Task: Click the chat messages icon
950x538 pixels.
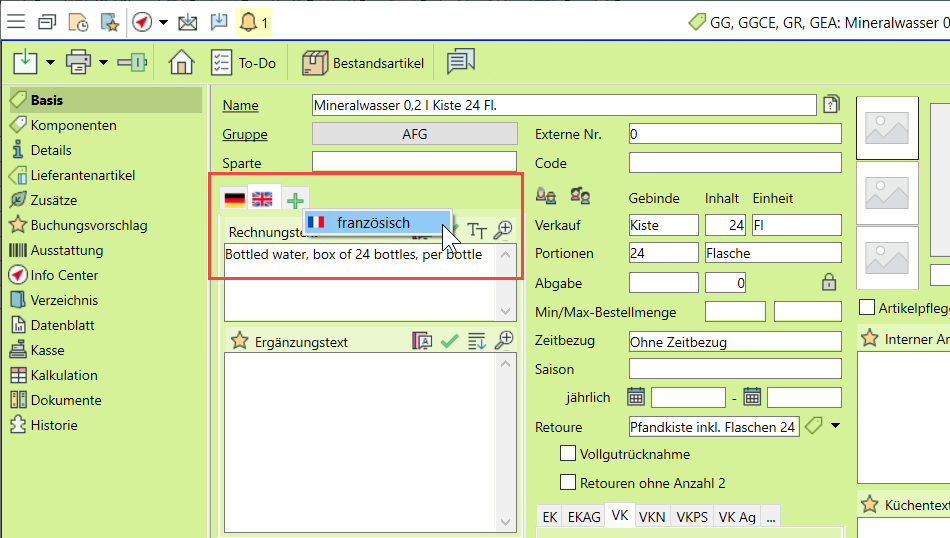Action: point(460,63)
